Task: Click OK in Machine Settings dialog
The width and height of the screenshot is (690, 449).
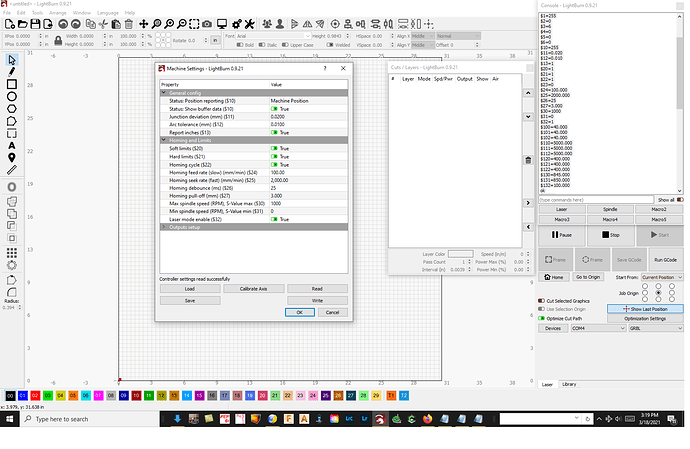Action: tap(300, 312)
